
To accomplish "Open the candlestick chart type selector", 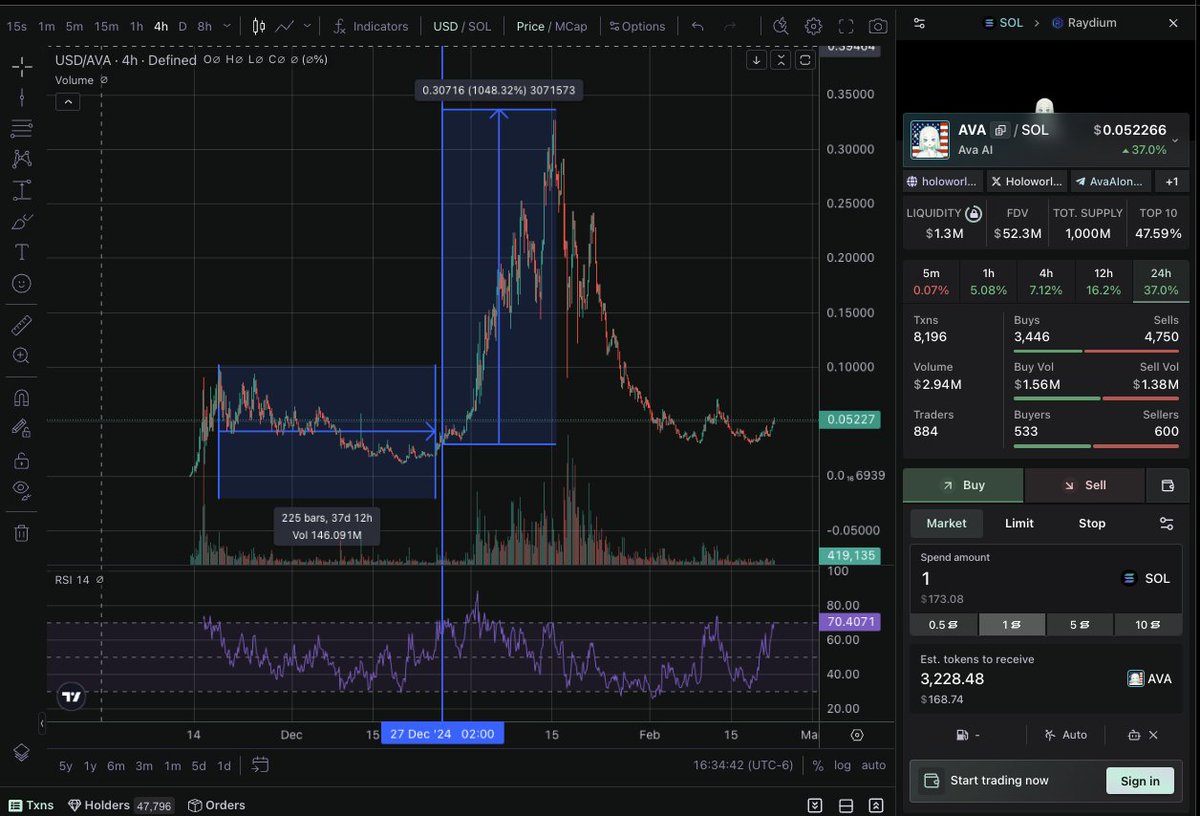I will 259,26.
